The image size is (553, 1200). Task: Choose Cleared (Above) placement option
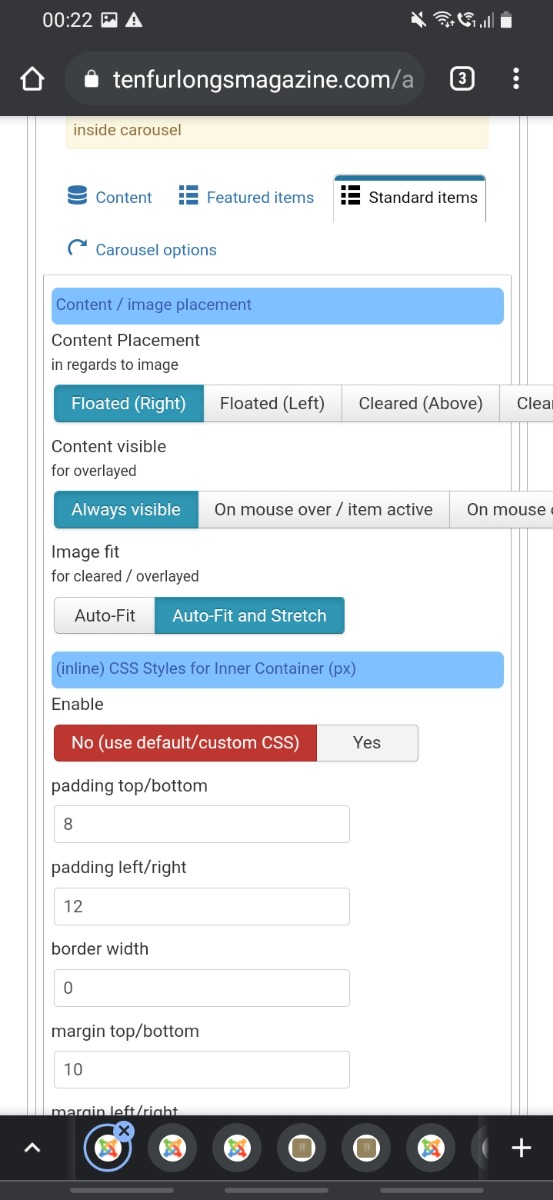point(421,404)
